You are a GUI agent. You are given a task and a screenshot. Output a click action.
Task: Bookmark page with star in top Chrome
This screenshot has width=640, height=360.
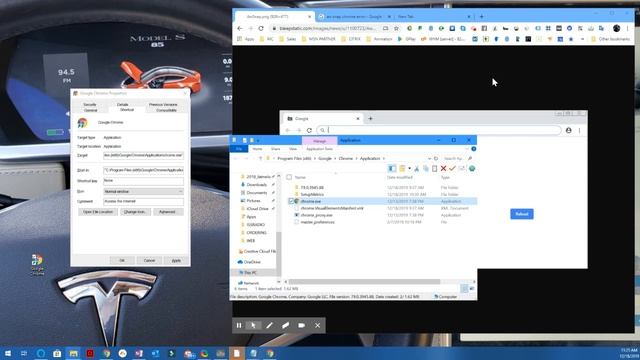pos(396,28)
